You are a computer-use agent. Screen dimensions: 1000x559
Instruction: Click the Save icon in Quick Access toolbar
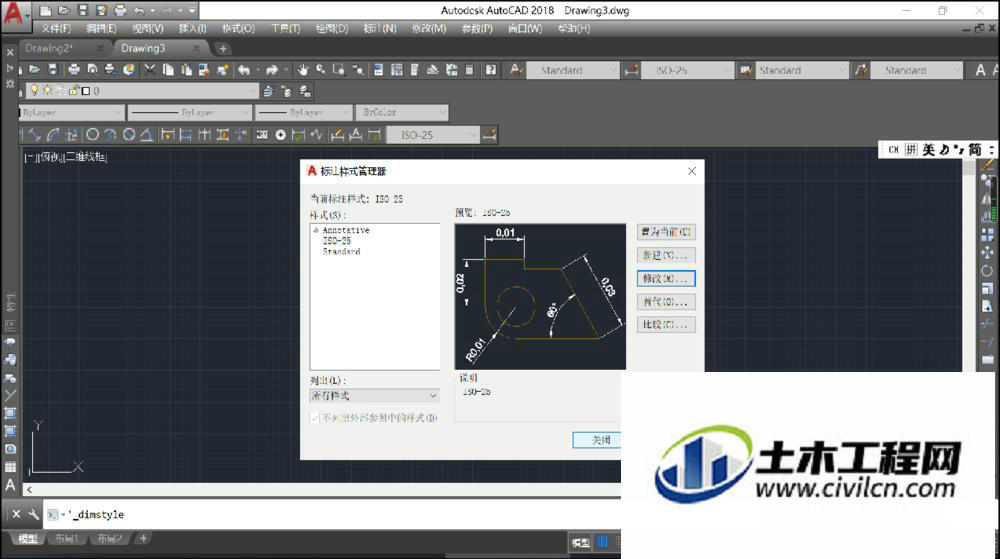coord(83,11)
